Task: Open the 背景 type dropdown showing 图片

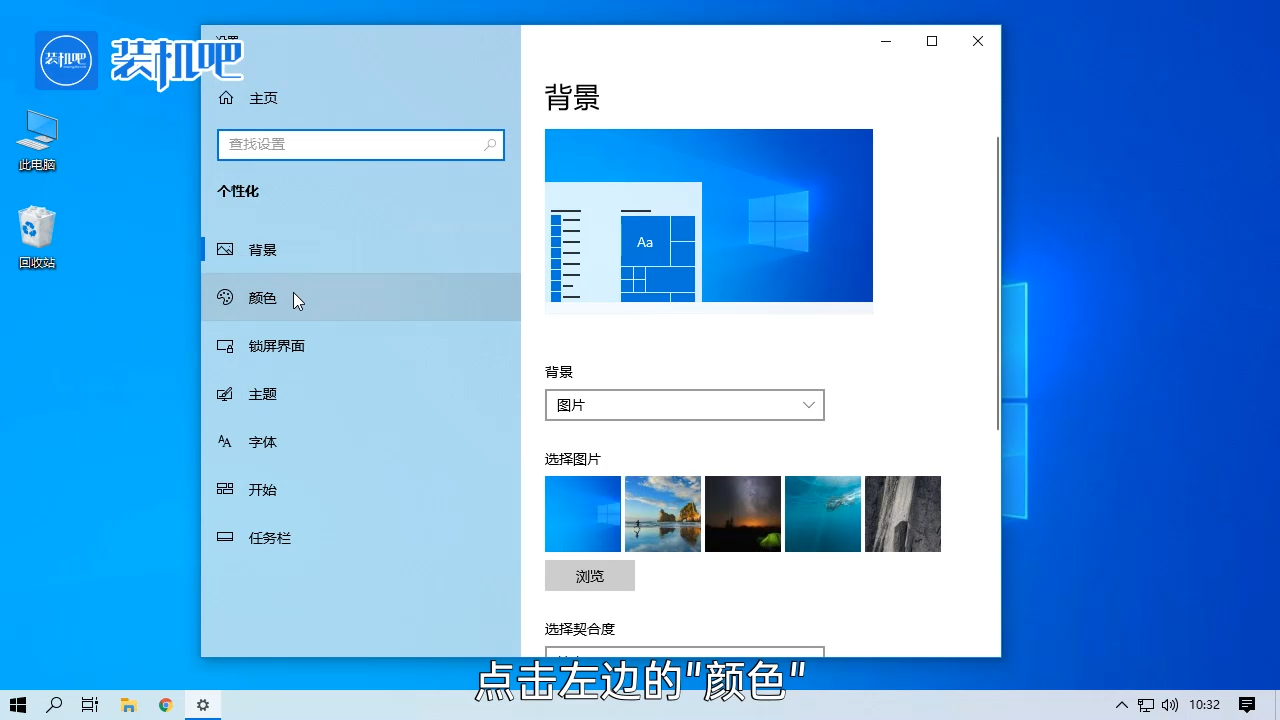Action: coord(684,404)
